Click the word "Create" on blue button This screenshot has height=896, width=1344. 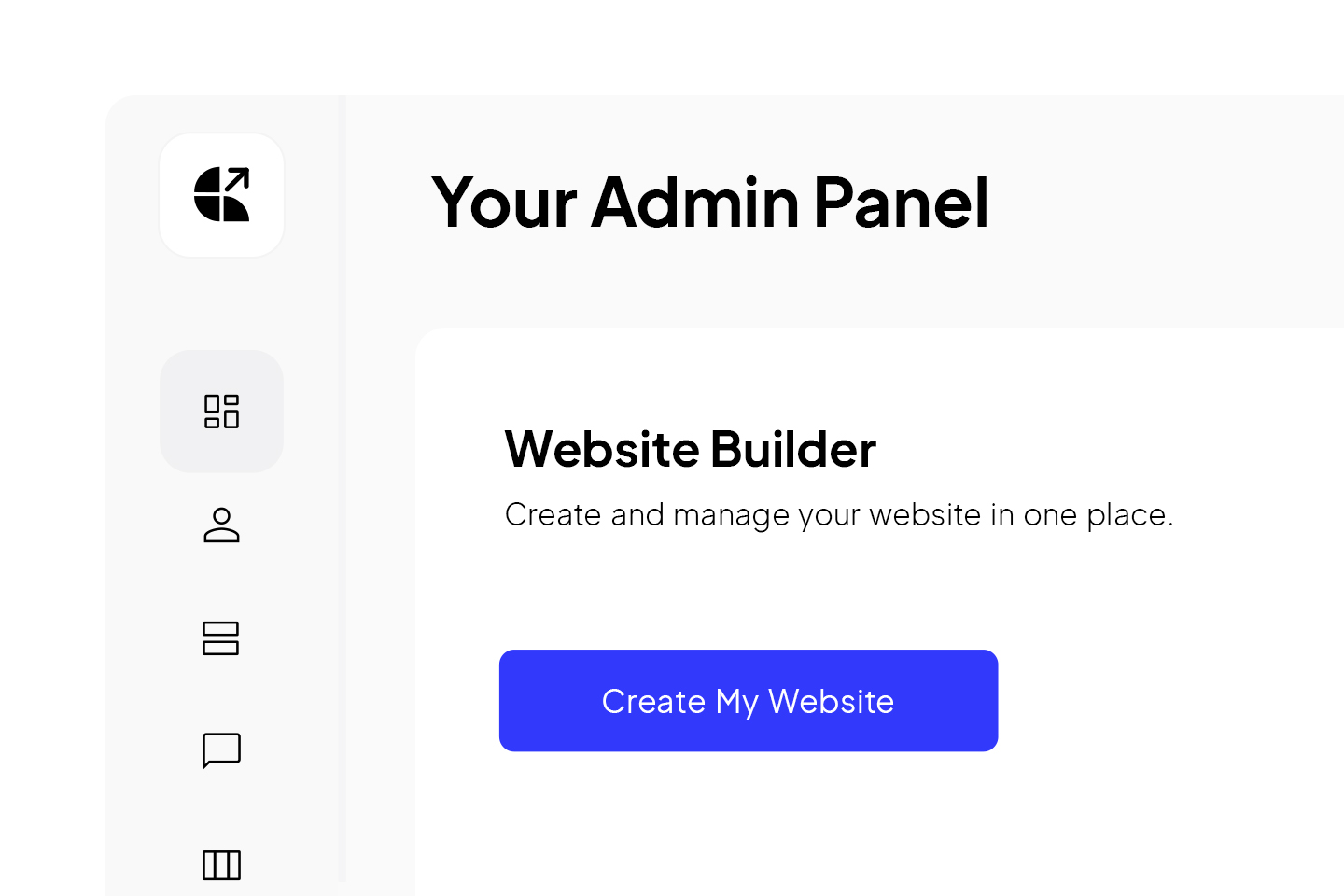[x=653, y=702]
